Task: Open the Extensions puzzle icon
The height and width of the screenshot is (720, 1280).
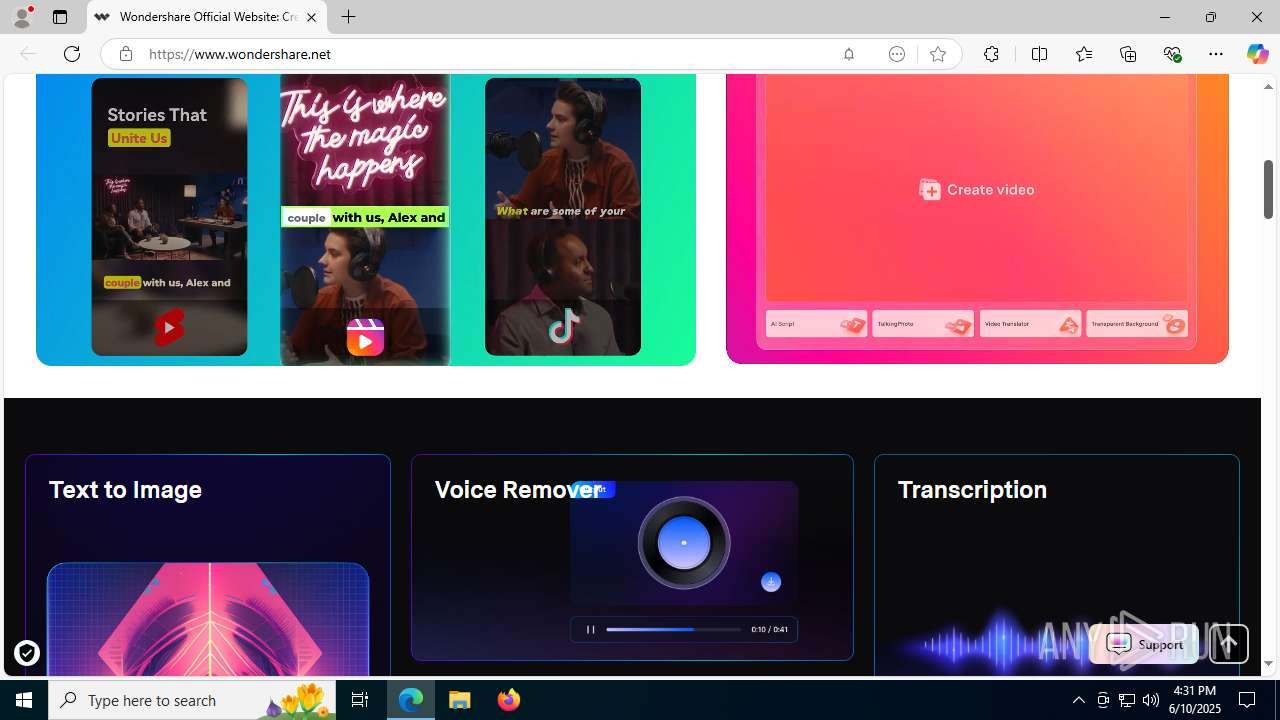Action: tap(991, 54)
